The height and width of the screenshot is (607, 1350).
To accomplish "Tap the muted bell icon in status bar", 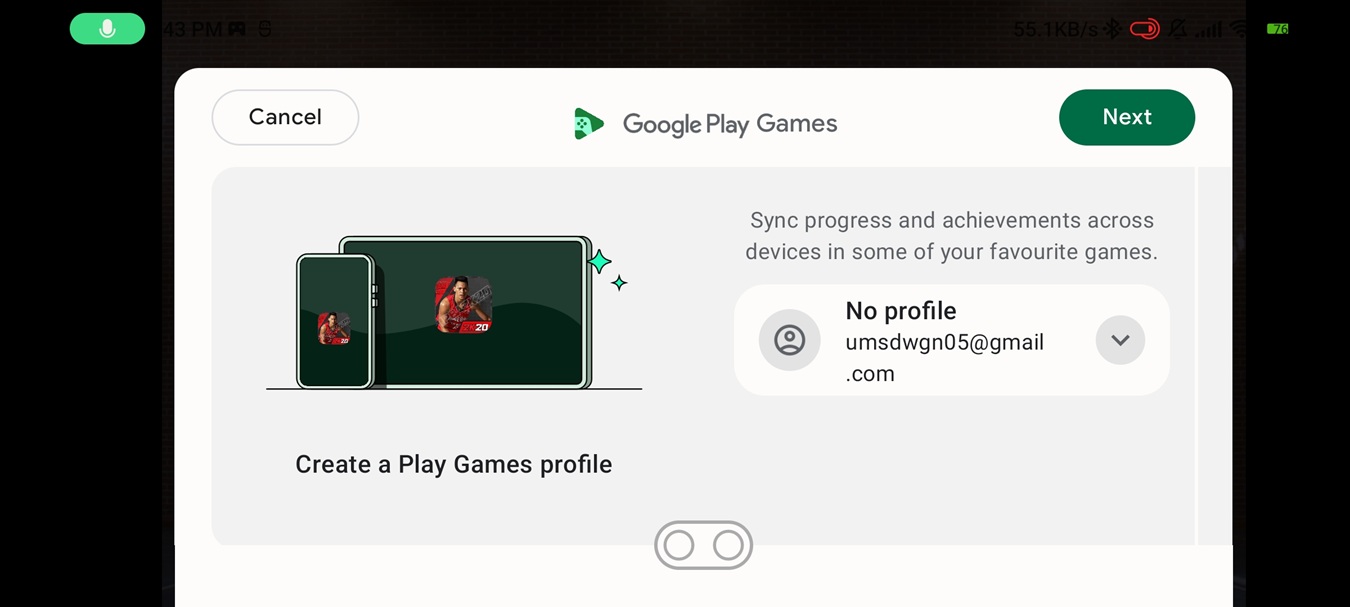I will [x=1178, y=29].
